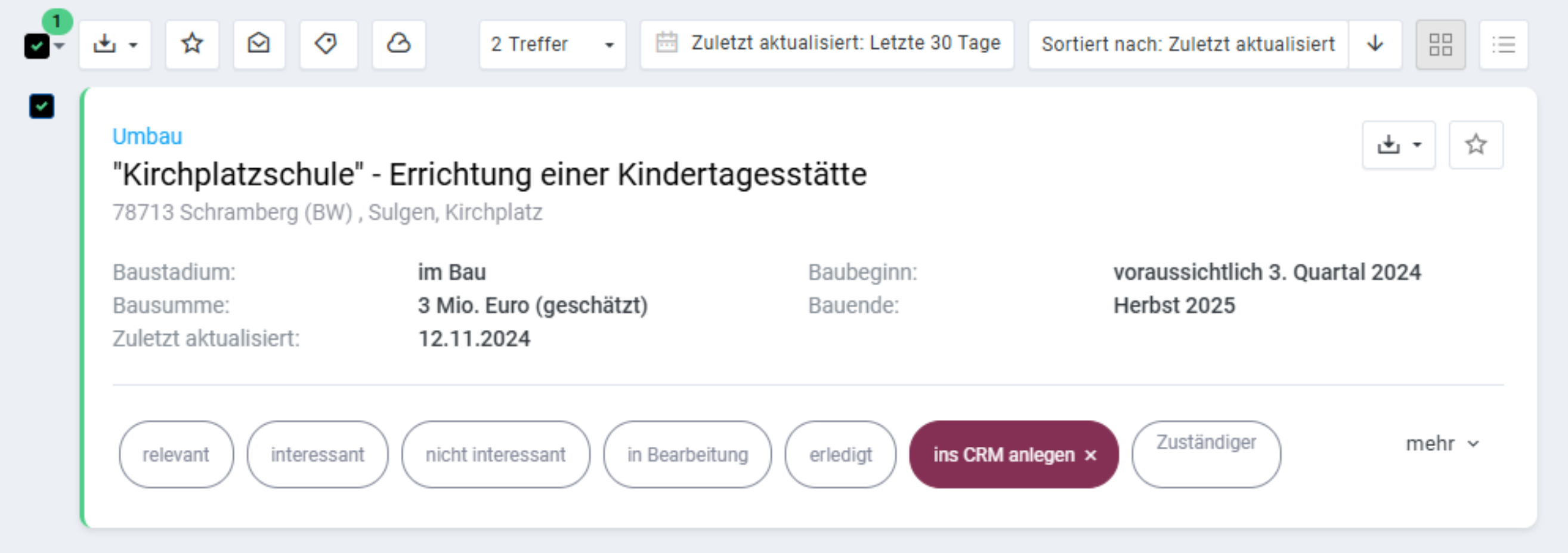
Task: Expand the 'mehr' options
Action: pos(1442,444)
